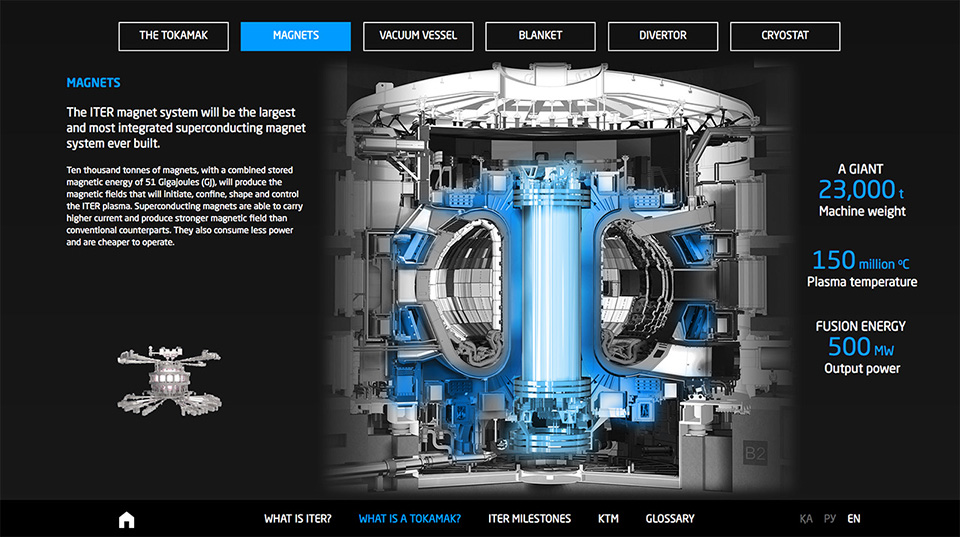This screenshot has width=960, height=537.
Task: Click the 'A GIANT' label
Action: (860, 169)
